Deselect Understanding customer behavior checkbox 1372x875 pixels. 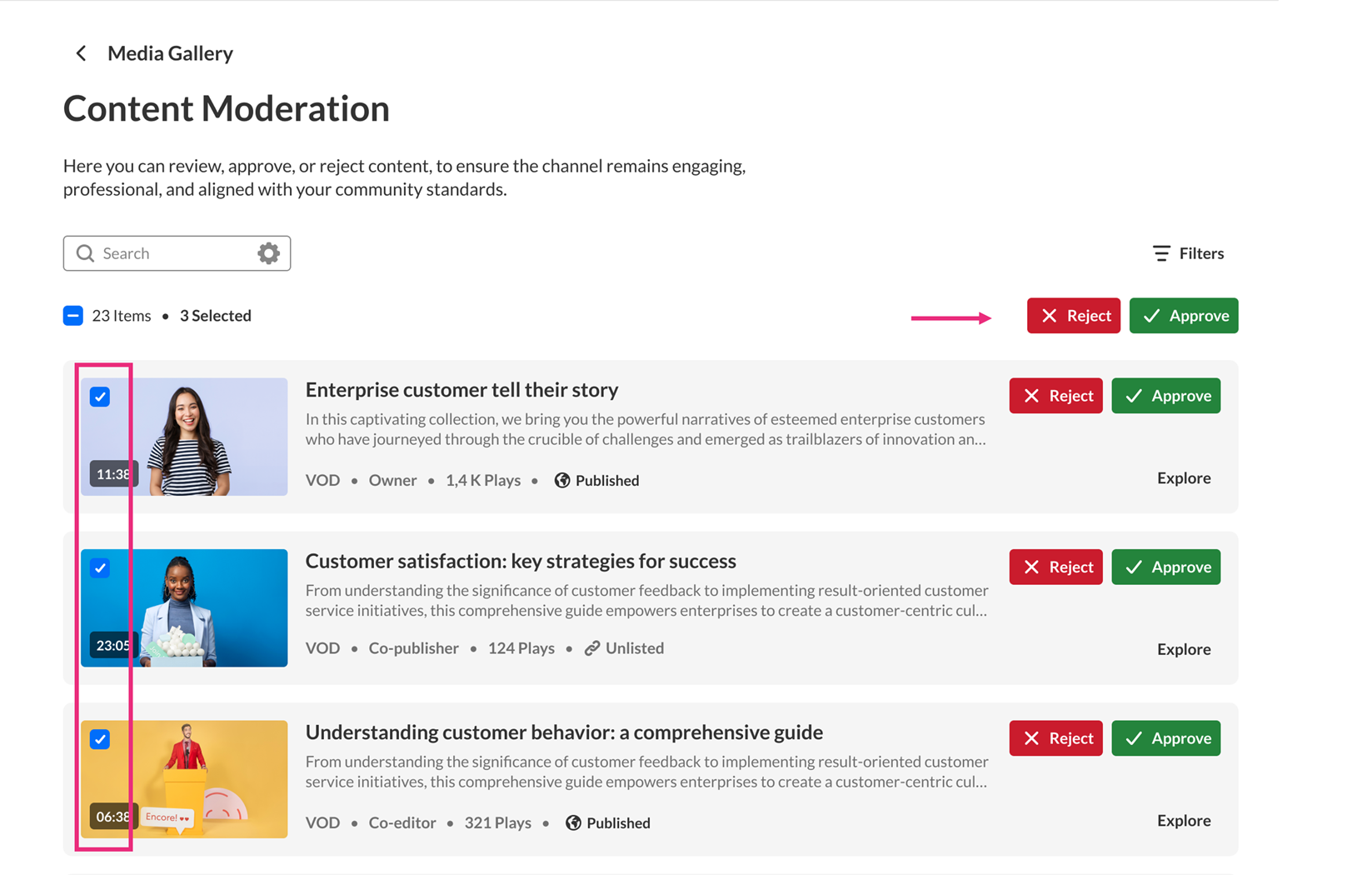pyautogui.click(x=100, y=739)
